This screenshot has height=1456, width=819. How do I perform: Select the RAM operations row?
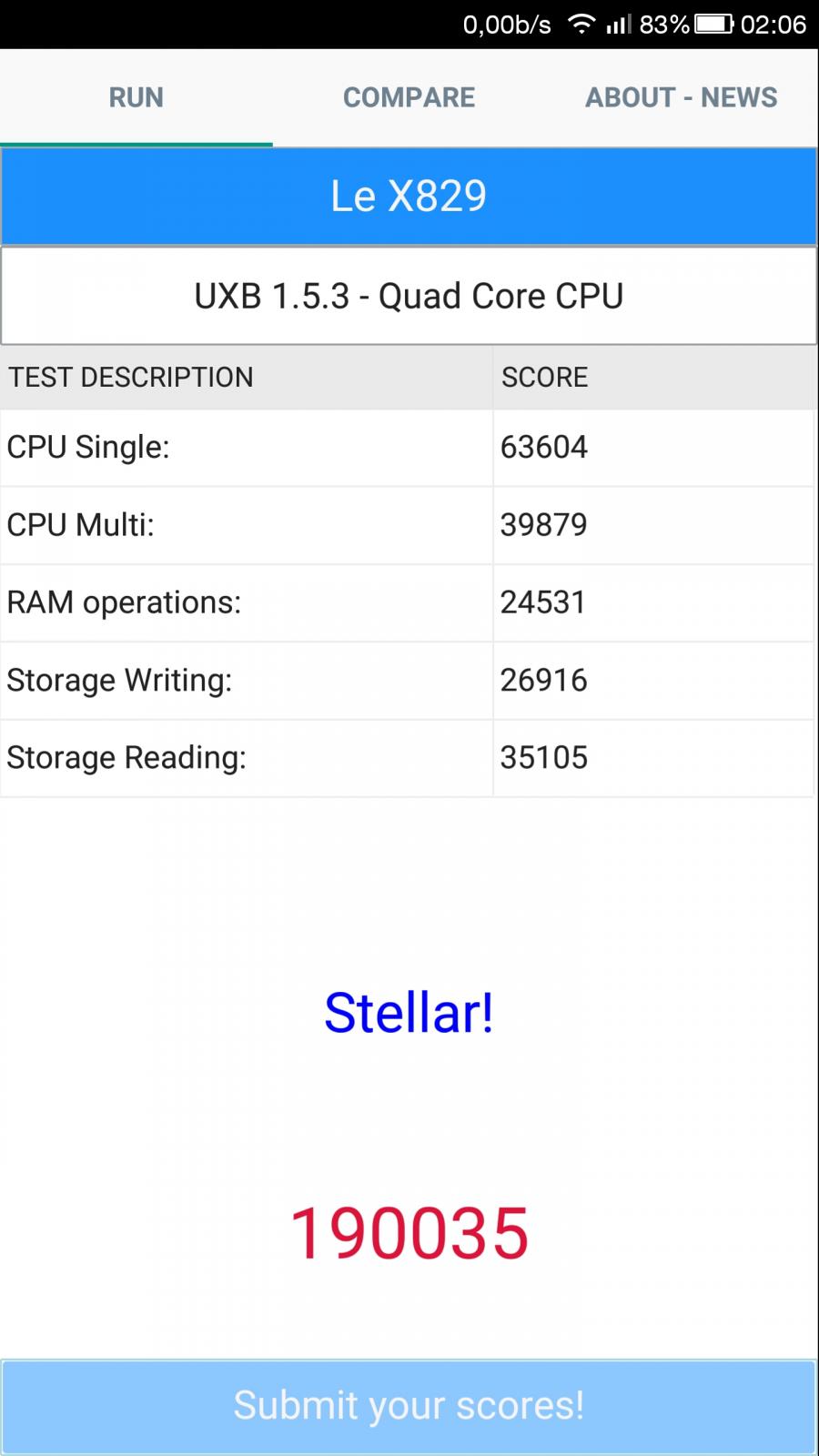407,602
